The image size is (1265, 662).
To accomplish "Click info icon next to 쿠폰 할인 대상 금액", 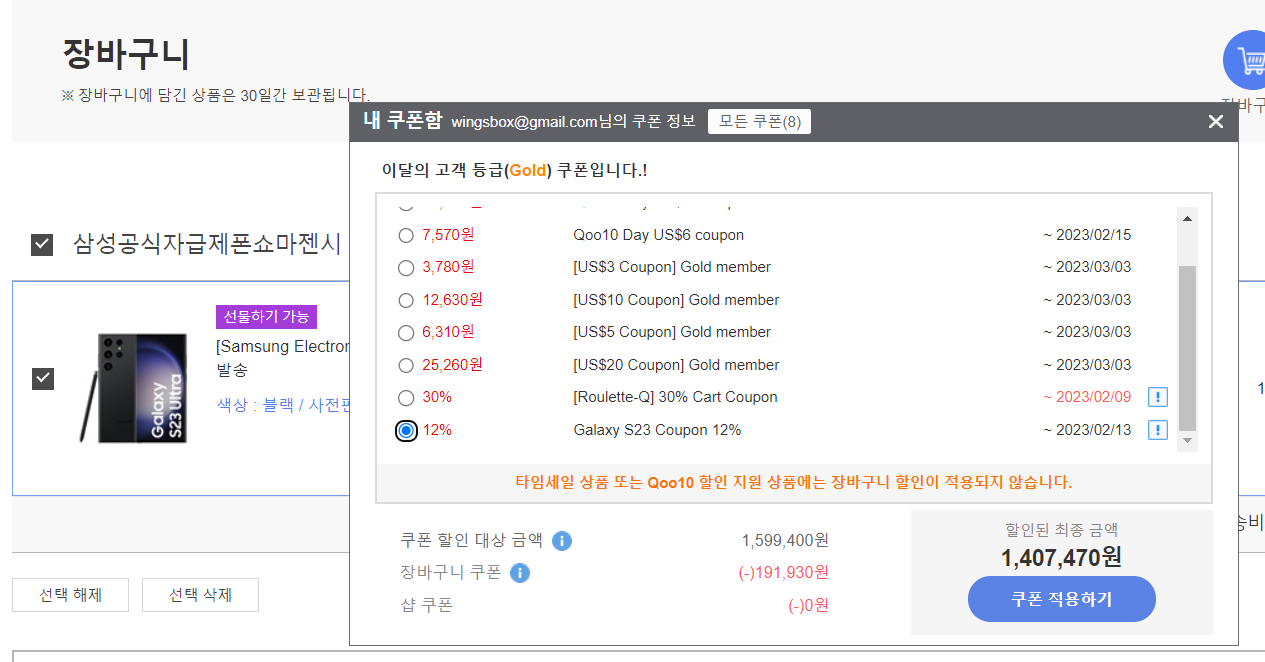I will pos(562,541).
